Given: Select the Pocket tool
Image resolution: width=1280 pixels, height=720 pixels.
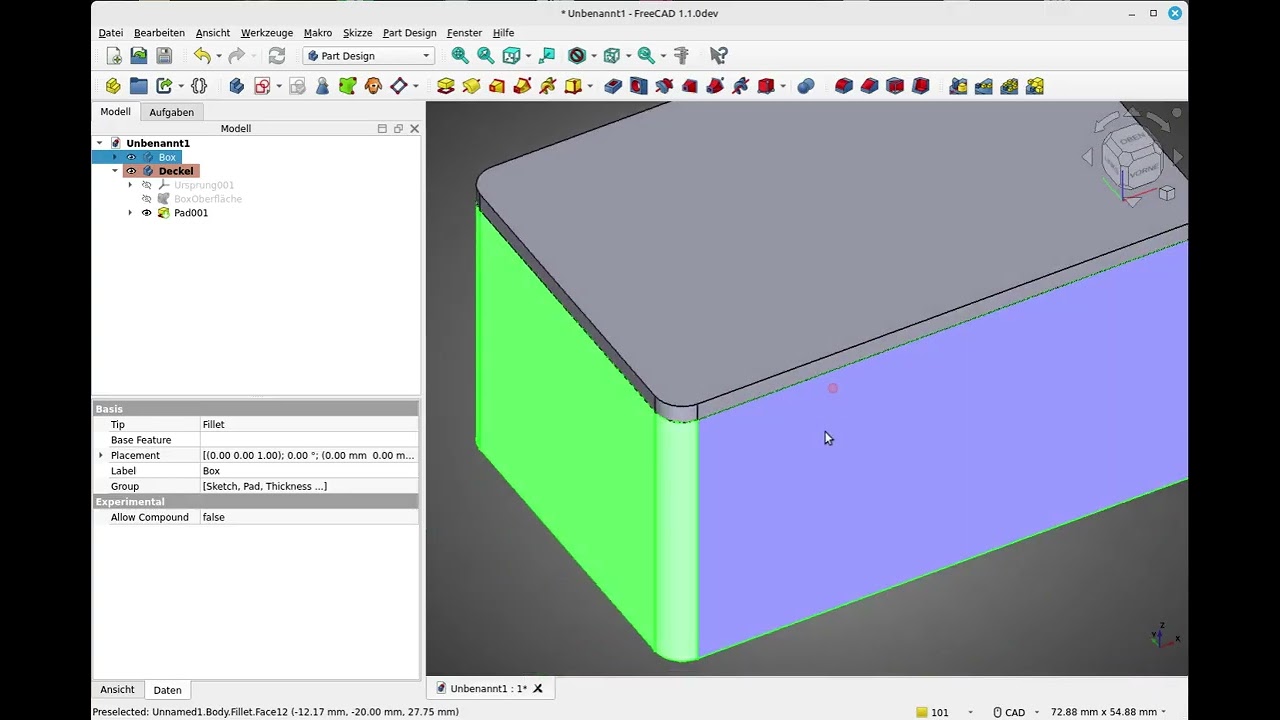Looking at the screenshot, I should [x=613, y=86].
